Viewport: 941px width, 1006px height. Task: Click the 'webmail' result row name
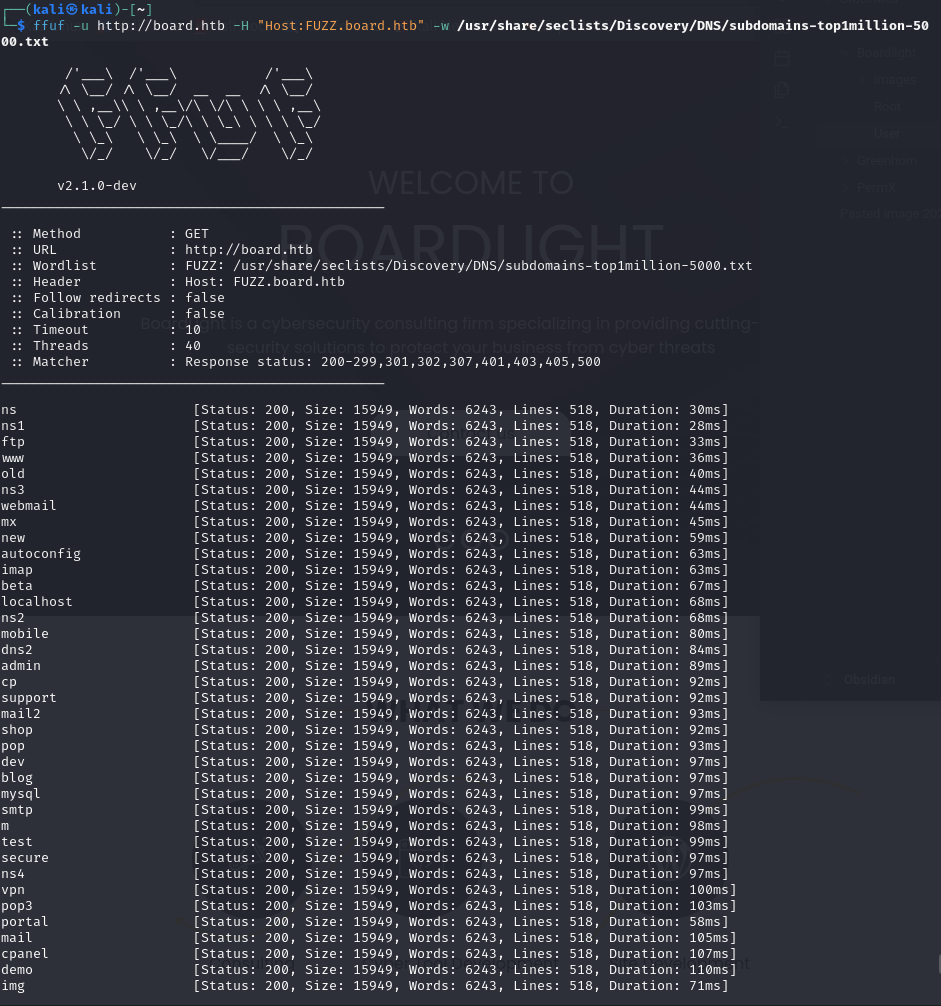(x=28, y=506)
